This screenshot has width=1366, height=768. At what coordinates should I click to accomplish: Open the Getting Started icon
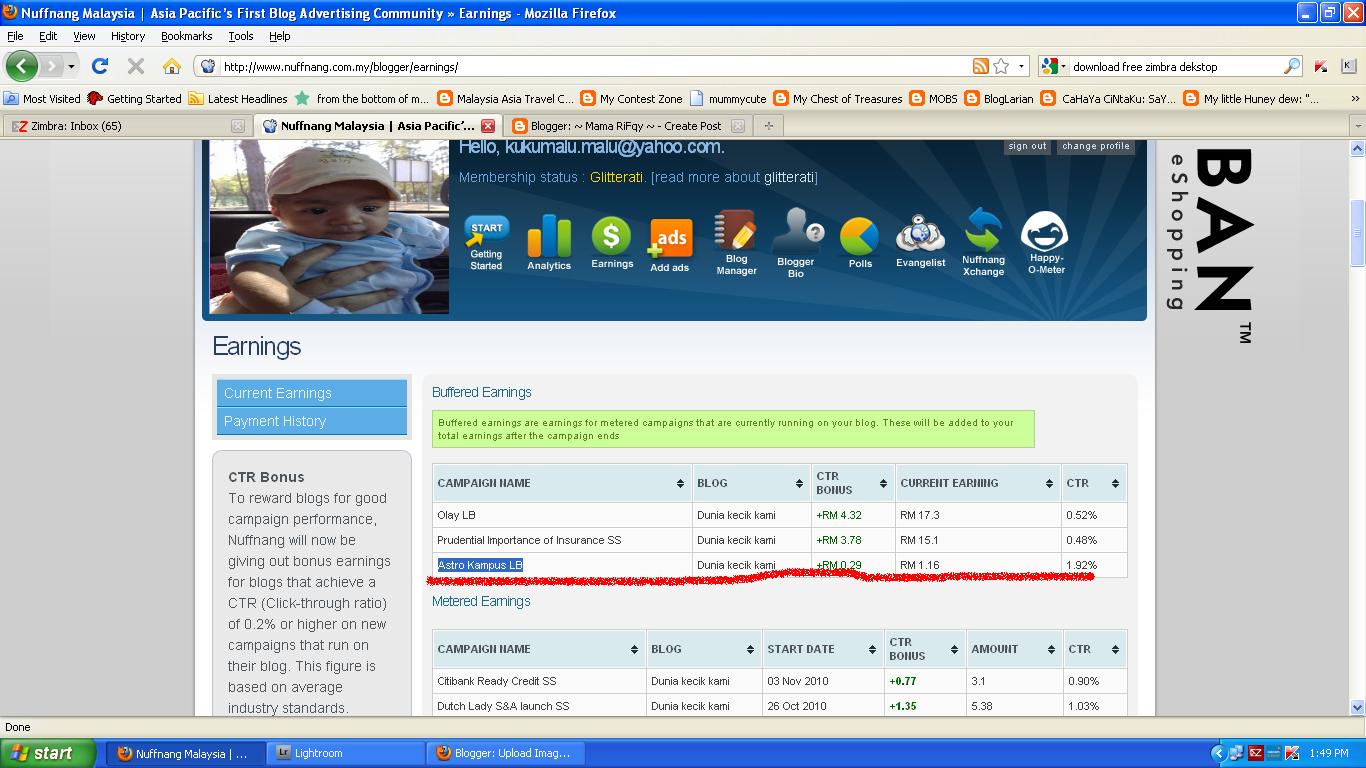pyautogui.click(x=486, y=243)
